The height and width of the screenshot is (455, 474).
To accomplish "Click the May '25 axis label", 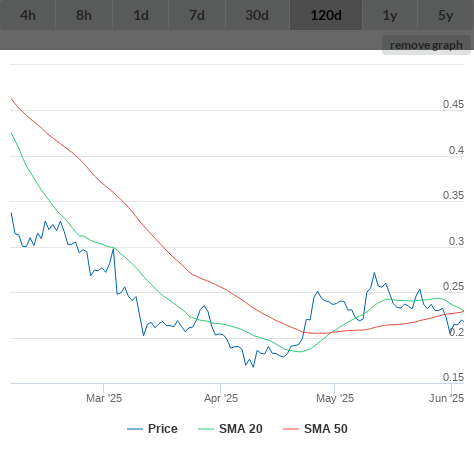I will (335, 398).
